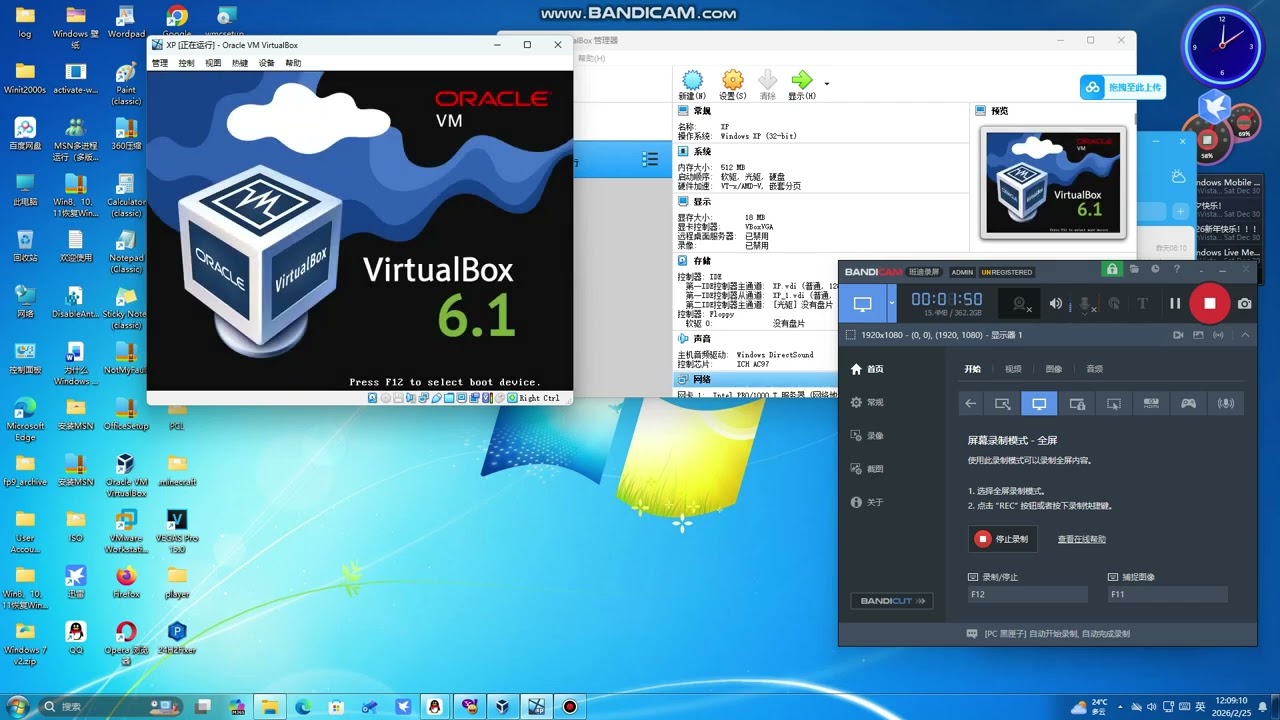The width and height of the screenshot is (1280, 720).
Task: Click the BANDICUT button
Action: (892, 601)
